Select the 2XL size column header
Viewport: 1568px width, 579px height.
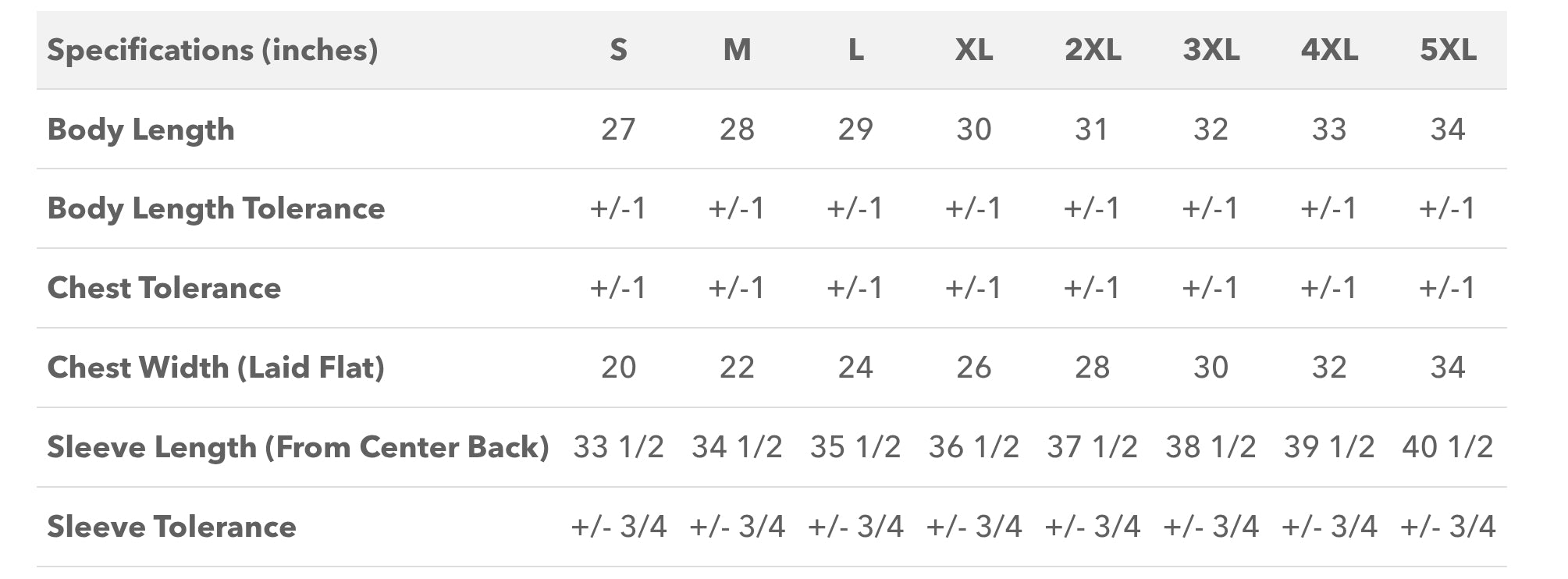(x=1093, y=50)
